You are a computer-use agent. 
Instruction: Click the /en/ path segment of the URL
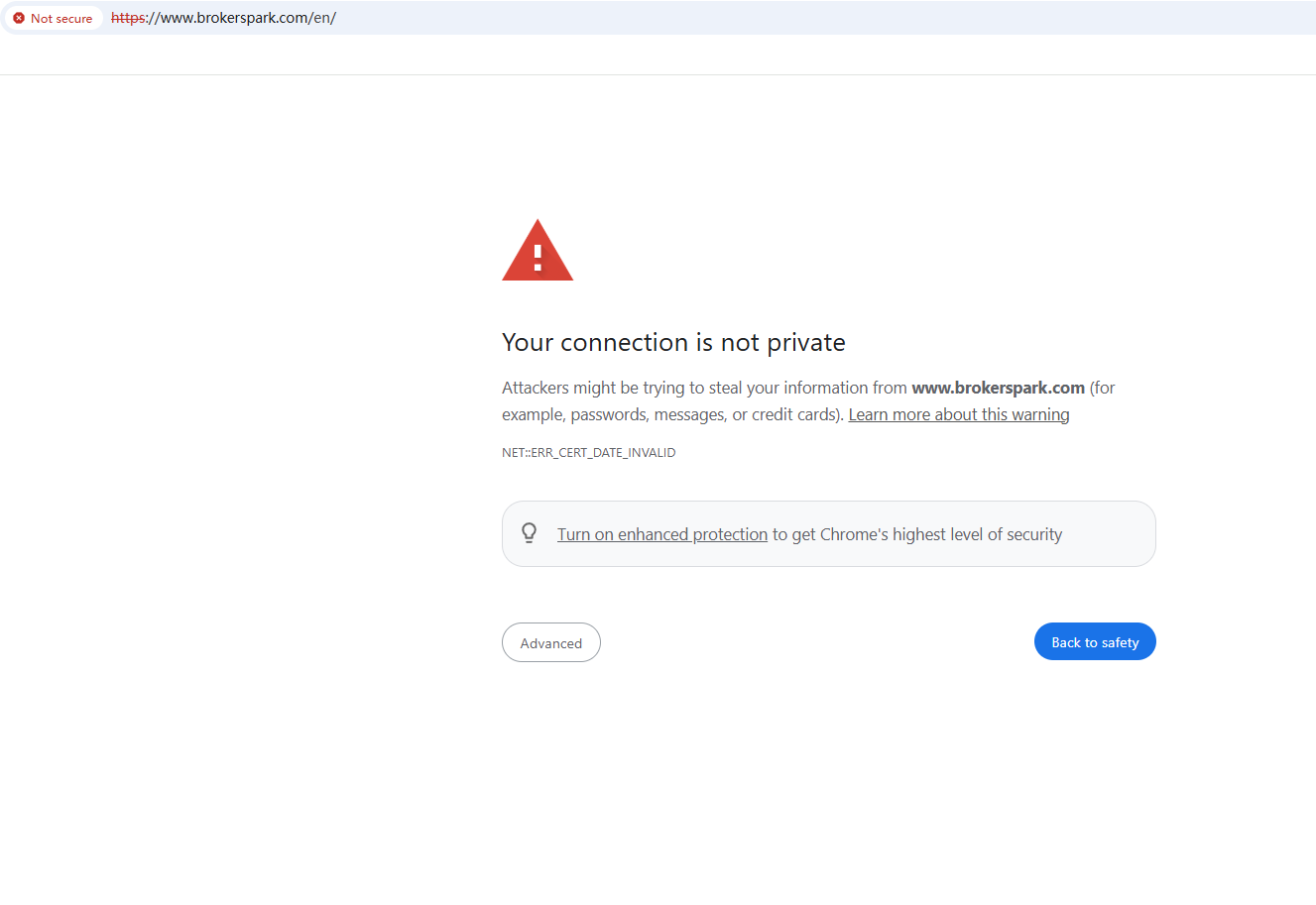tap(323, 18)
